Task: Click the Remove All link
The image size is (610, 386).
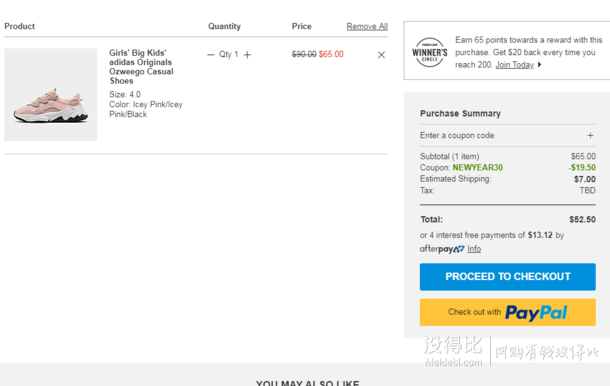Action: point(367,26)
